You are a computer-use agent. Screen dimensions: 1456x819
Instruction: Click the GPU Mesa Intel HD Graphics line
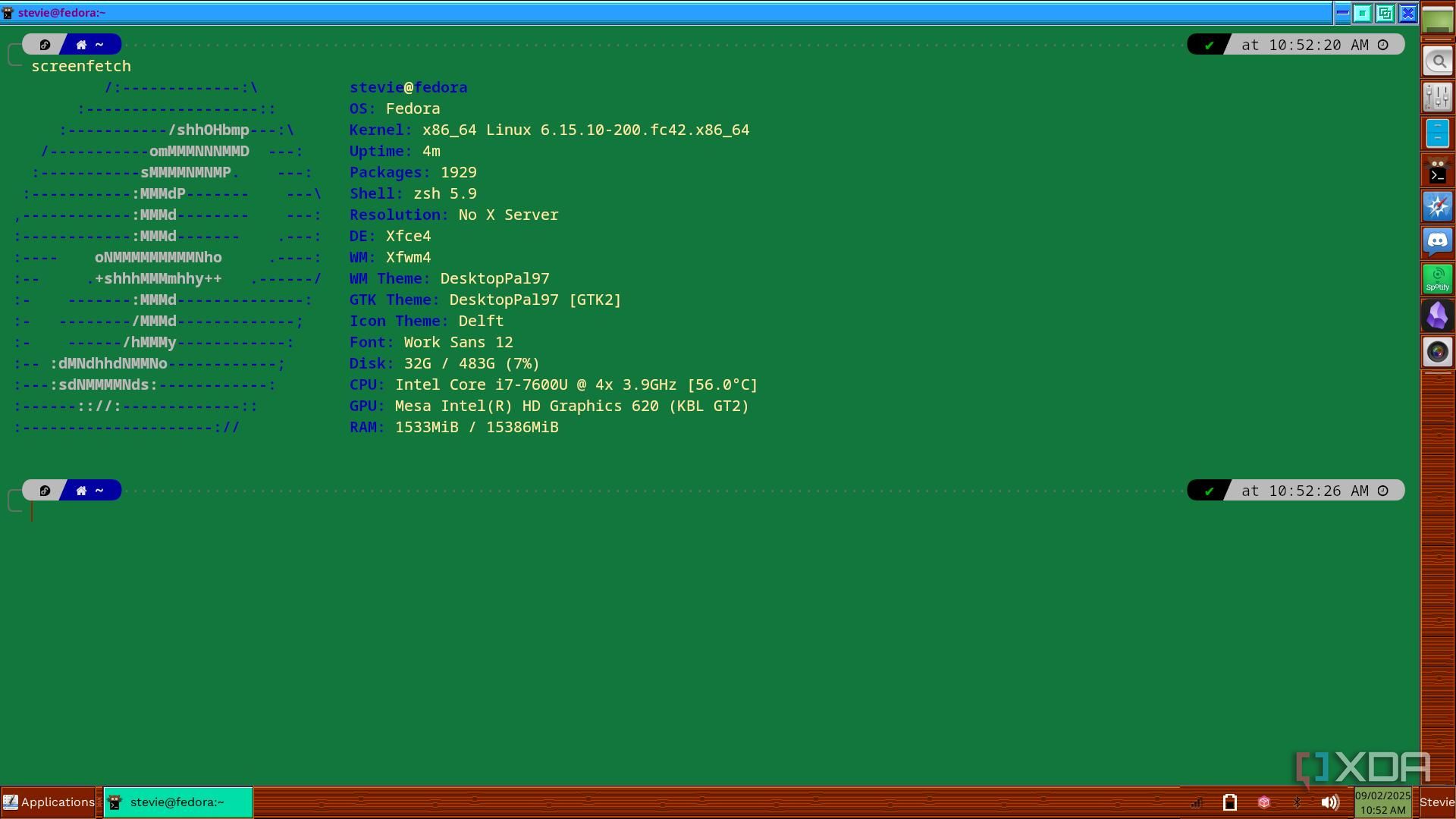(x=550, y=406)
